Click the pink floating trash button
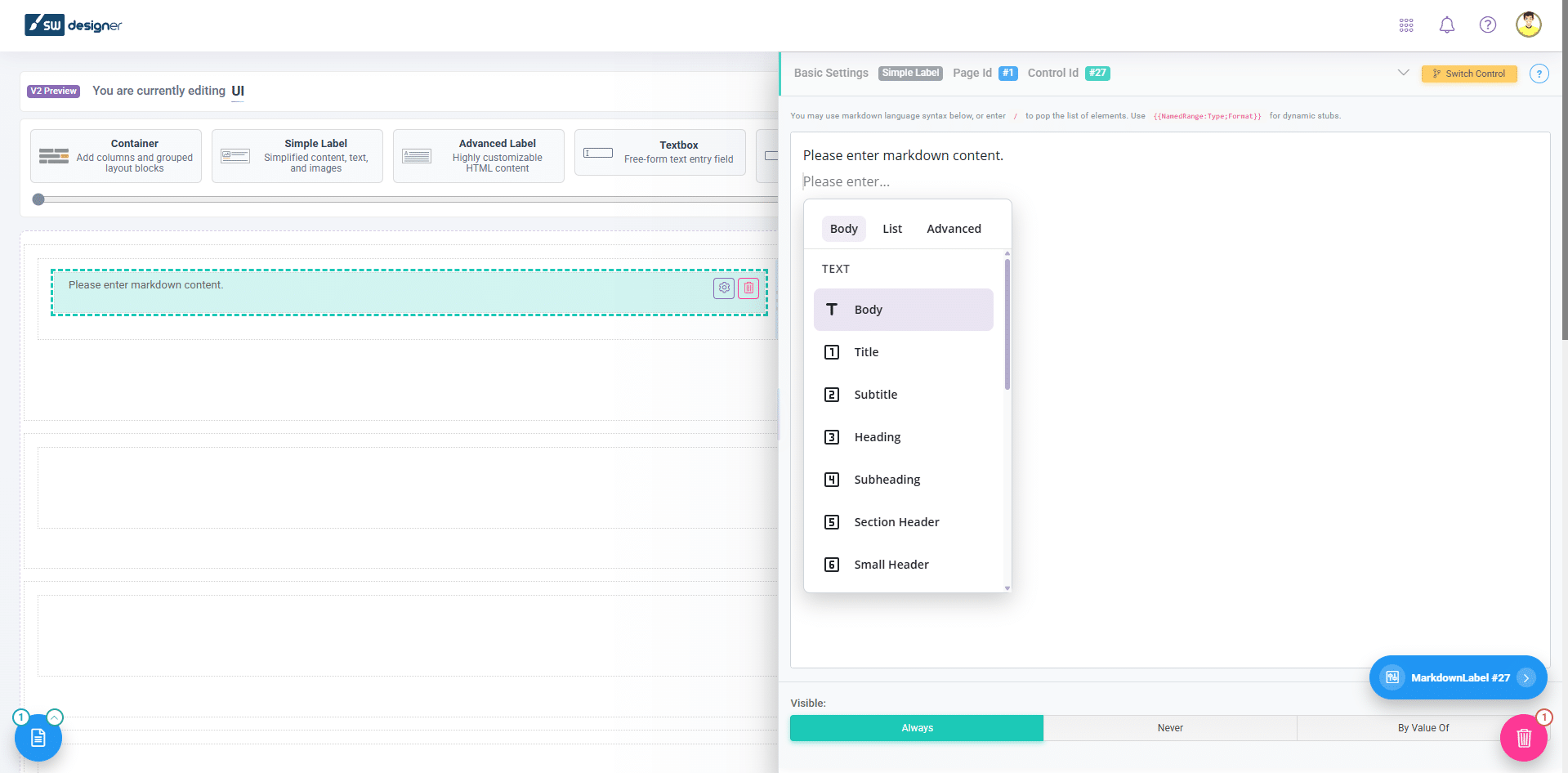This screenshot has height=773, width=1568. (1523, 738)
